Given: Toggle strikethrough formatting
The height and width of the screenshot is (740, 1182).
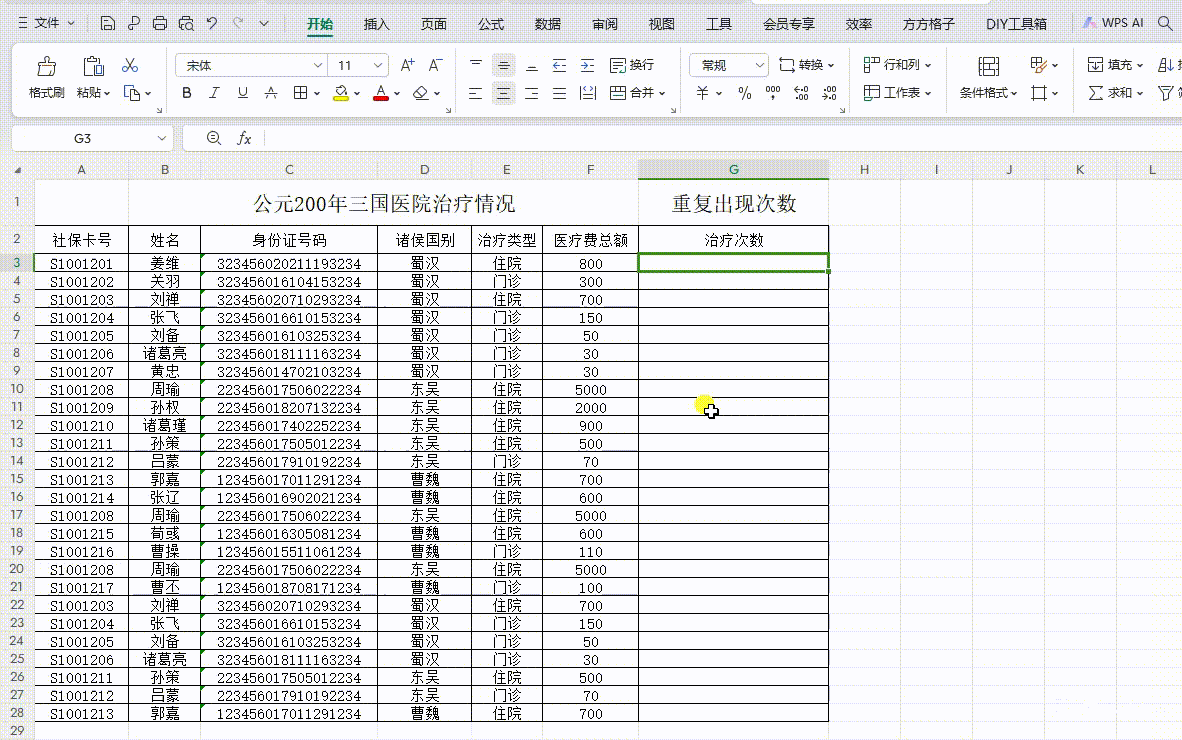Looking at the screenshot, I should 271,93.
